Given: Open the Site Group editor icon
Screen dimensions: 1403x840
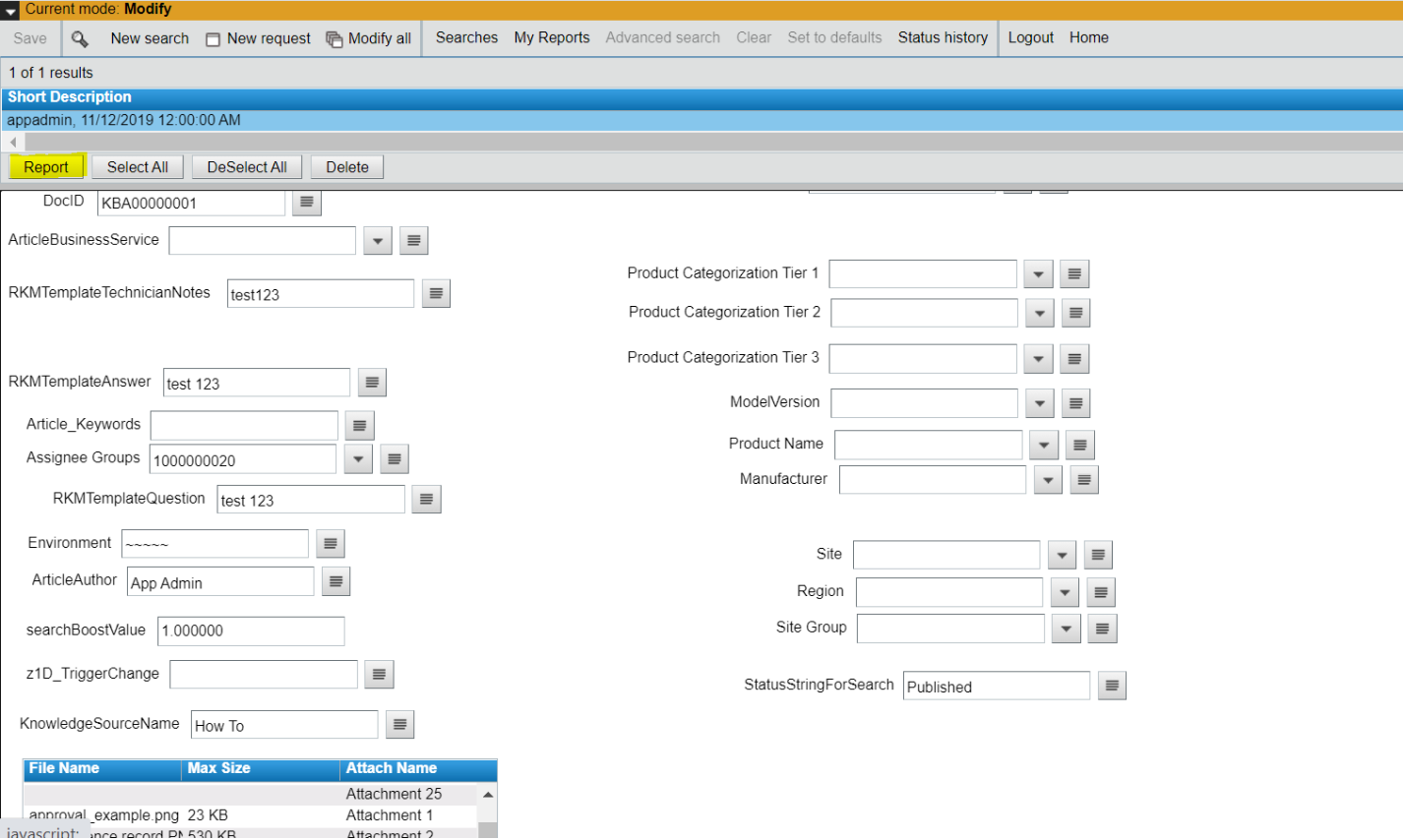Looking at the screenshot, I should point(1102,629).
